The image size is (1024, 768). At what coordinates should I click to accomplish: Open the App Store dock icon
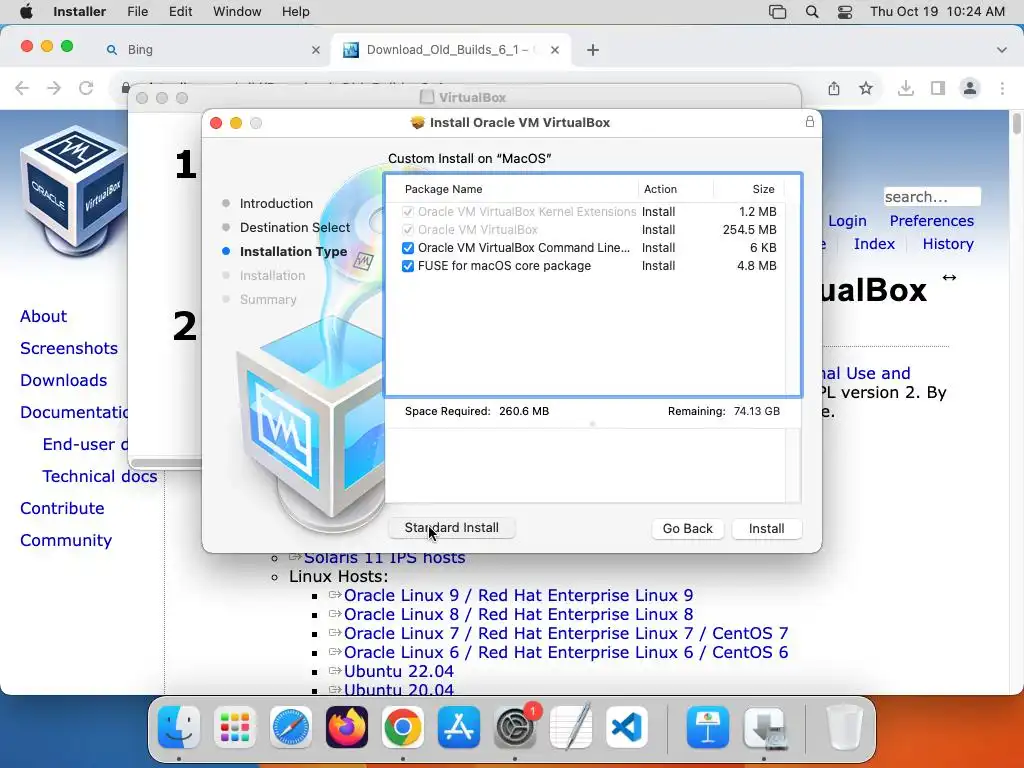click(x=458, y=727)
